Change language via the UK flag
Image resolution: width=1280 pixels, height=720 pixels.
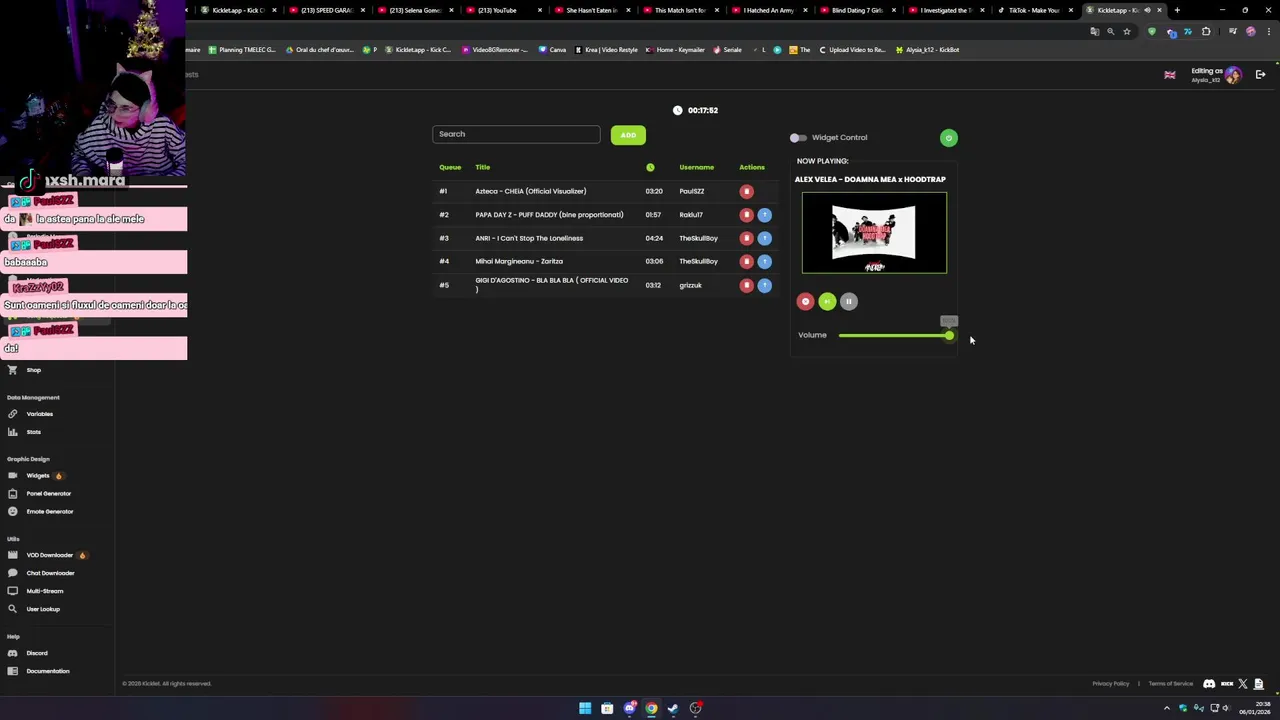coord(1170,75)
